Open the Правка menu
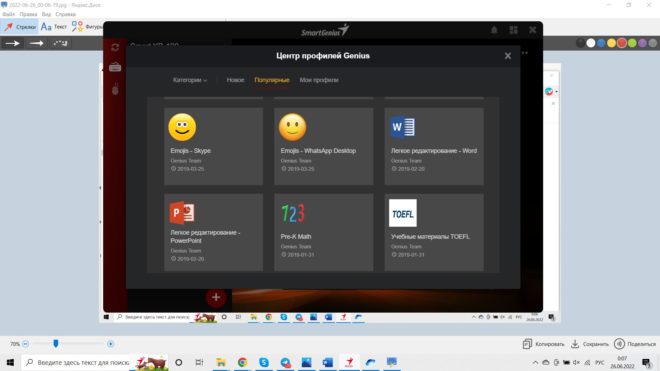This screenshot has height=371, width=660. 28,14
